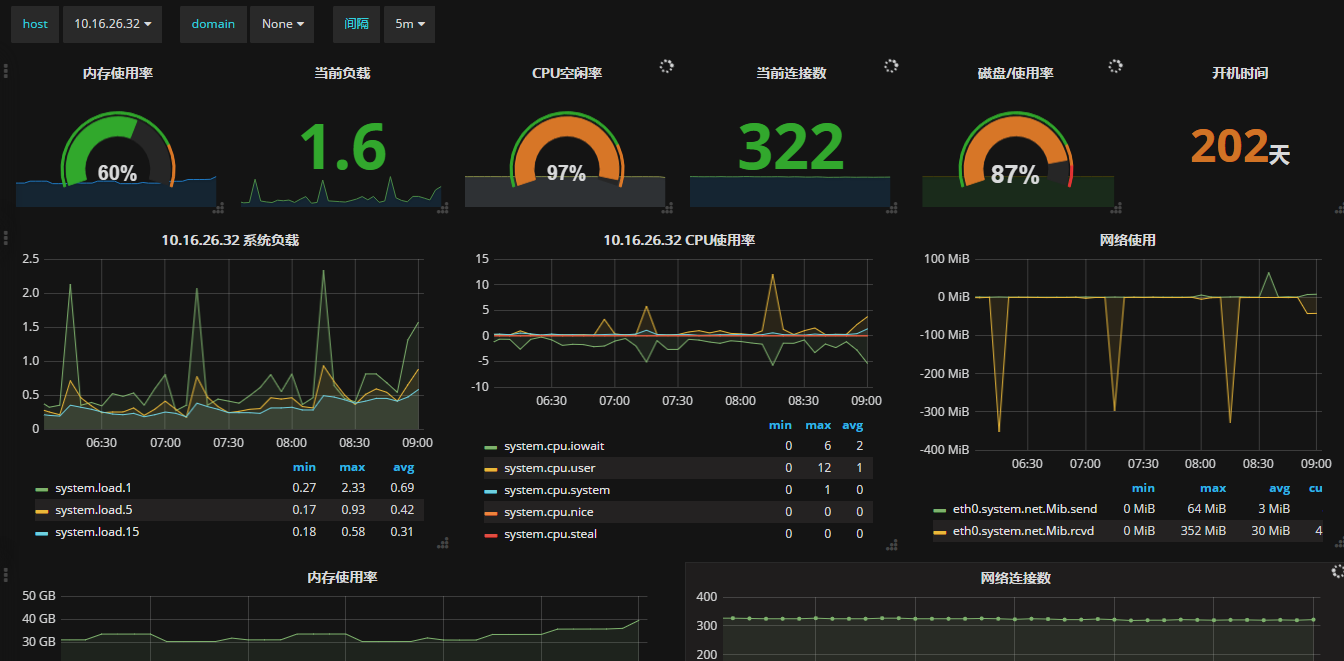Click resize handle of 系统负载 graph panel

442,543
